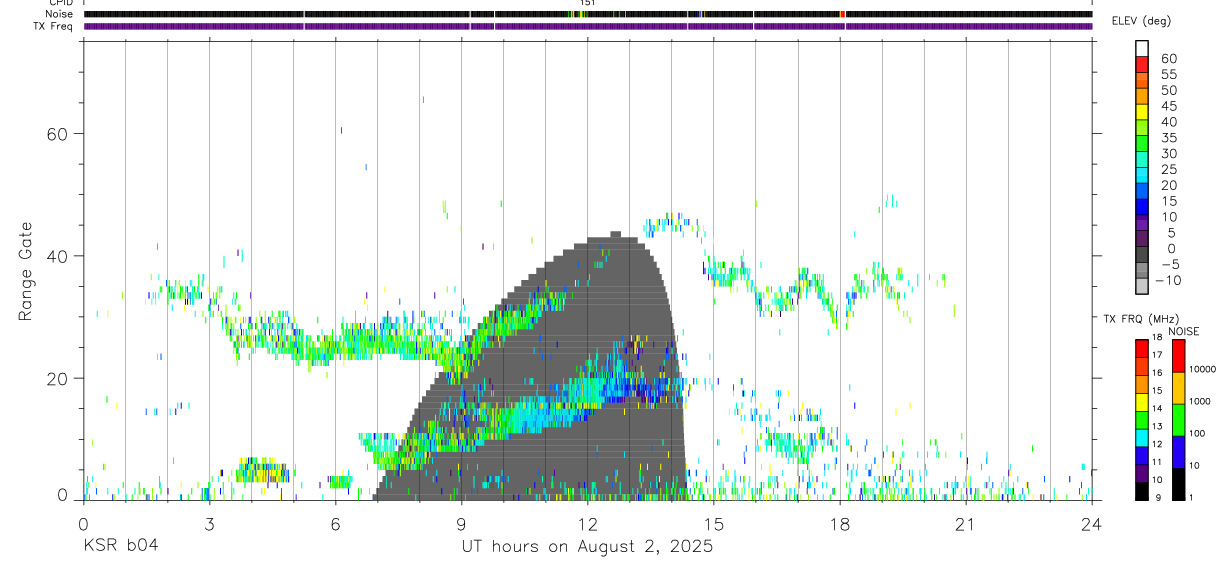Pick the blue 10–15 degree elevation swatch
Screen dimensions: 1228x567
click(x=1142, y=207)
